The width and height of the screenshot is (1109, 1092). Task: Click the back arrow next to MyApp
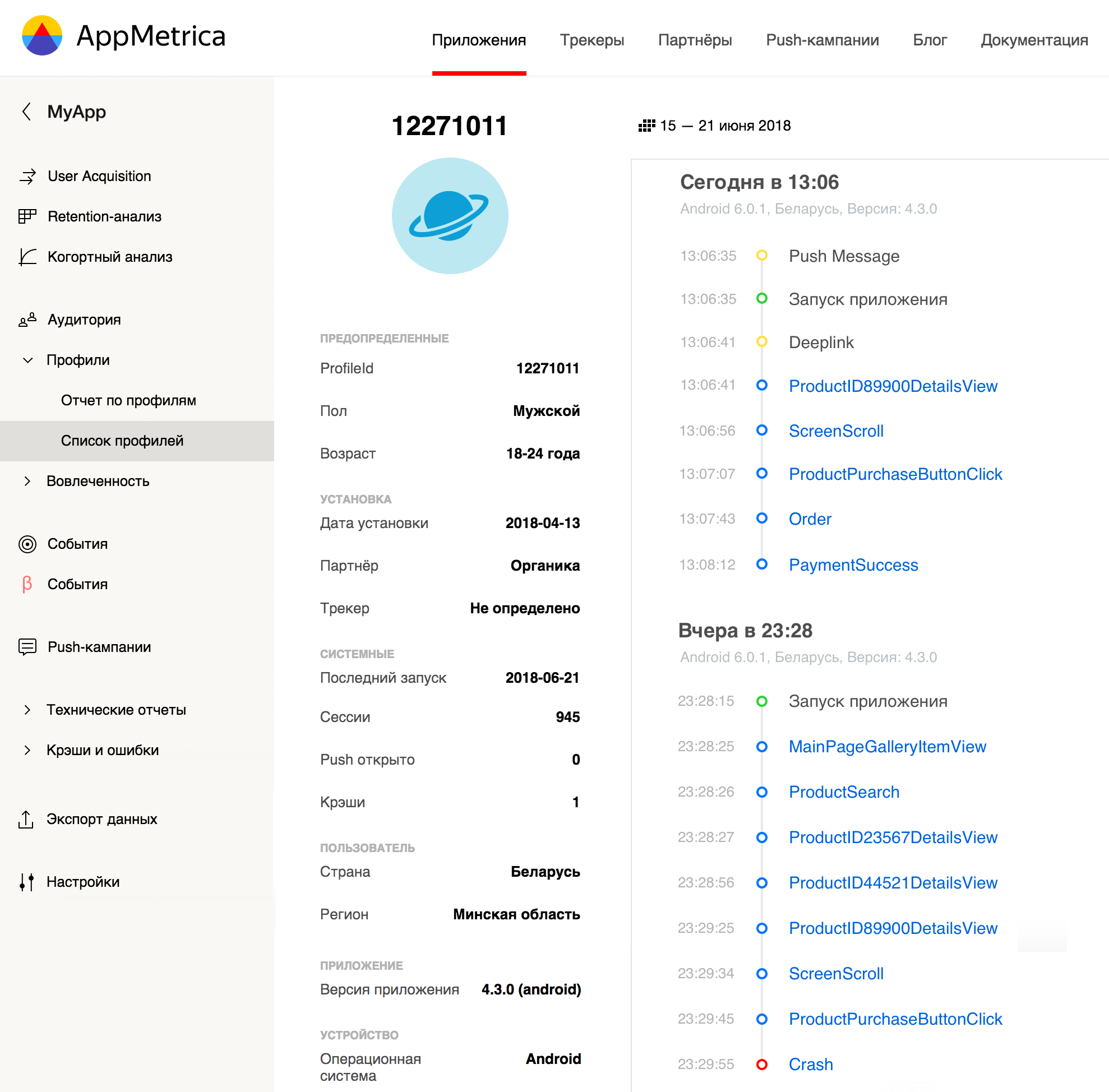coord(26,111)
